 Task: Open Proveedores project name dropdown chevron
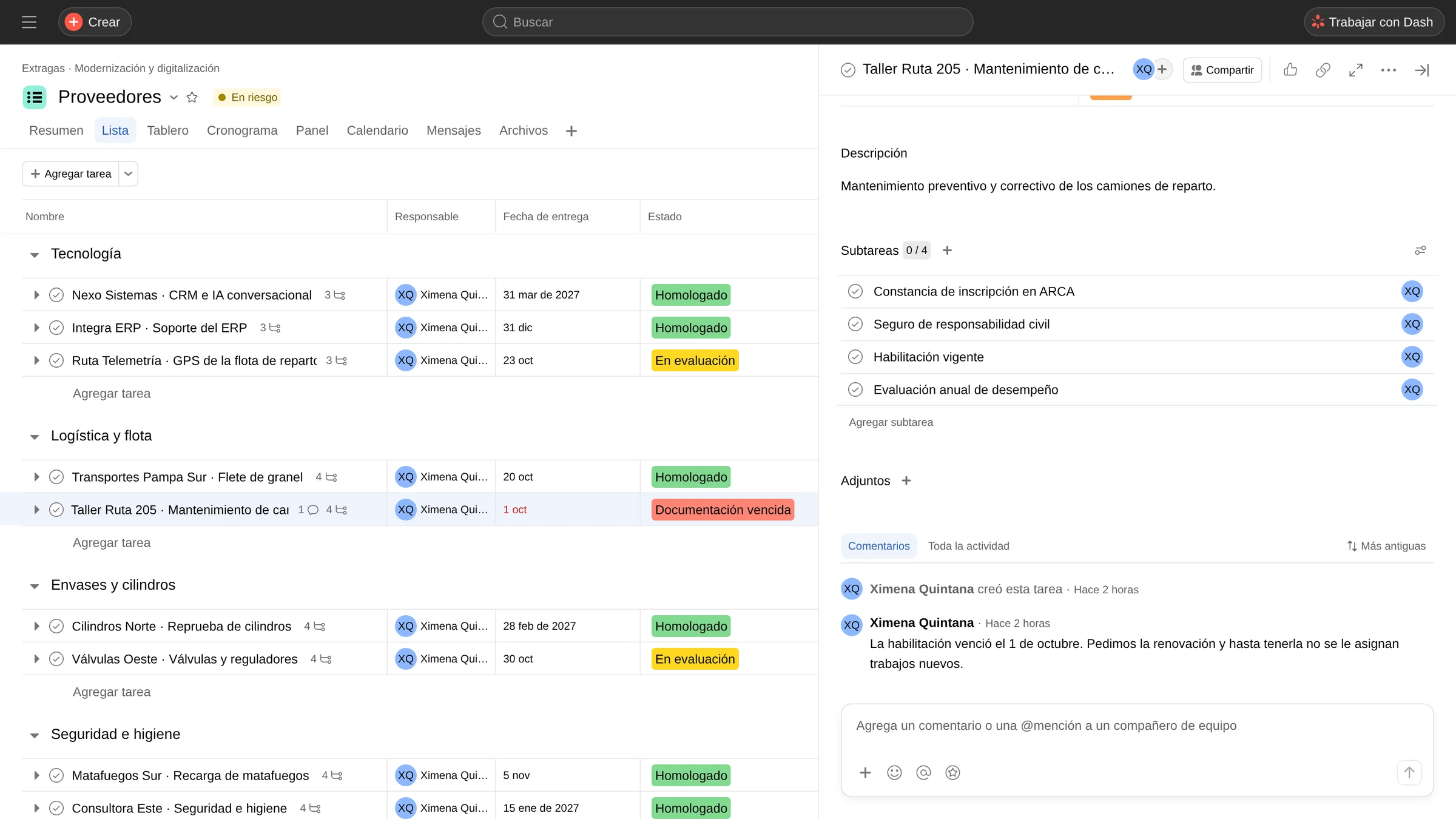coord(174,98)
